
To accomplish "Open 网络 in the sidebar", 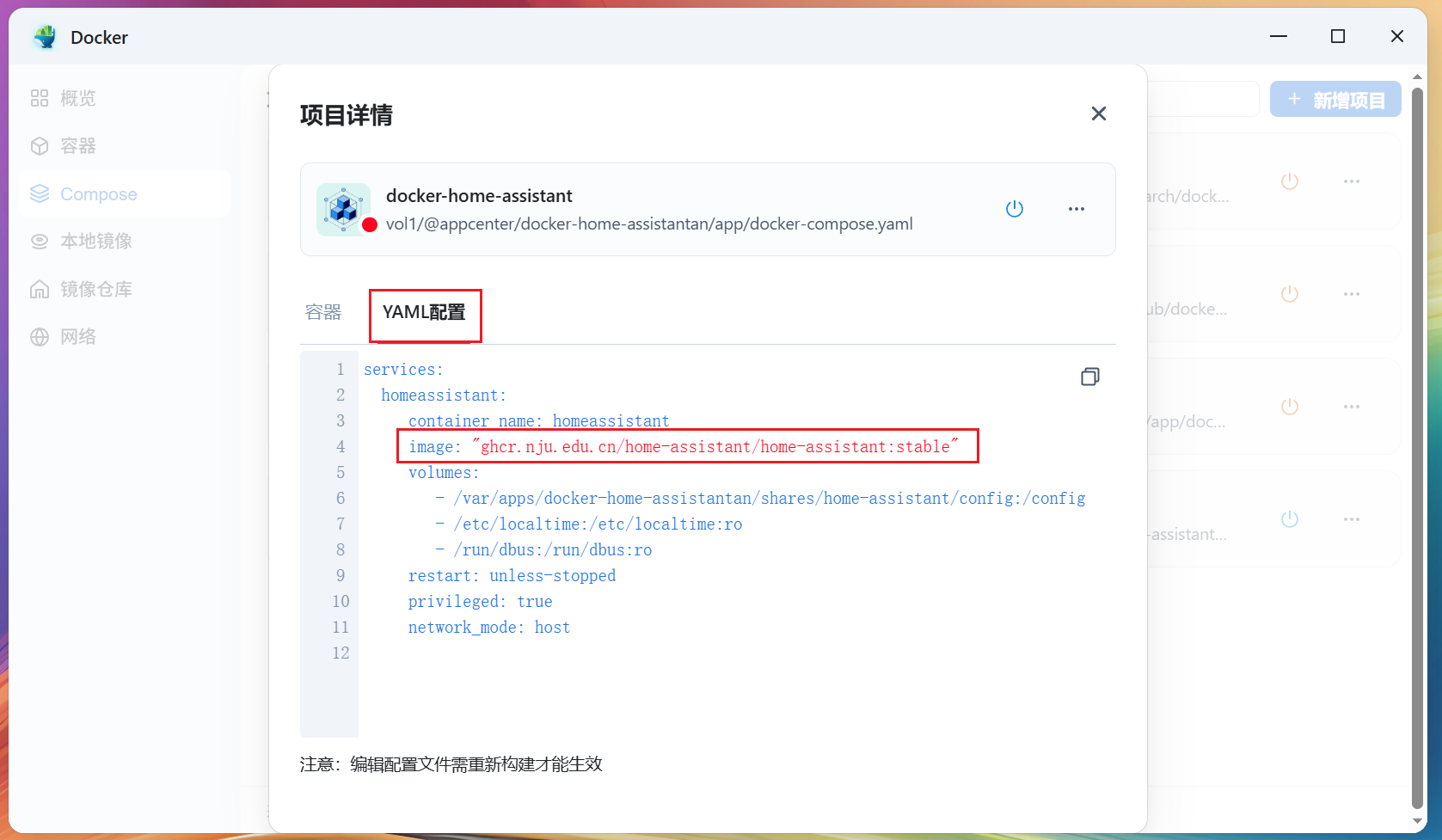I will tap(77, 337).
